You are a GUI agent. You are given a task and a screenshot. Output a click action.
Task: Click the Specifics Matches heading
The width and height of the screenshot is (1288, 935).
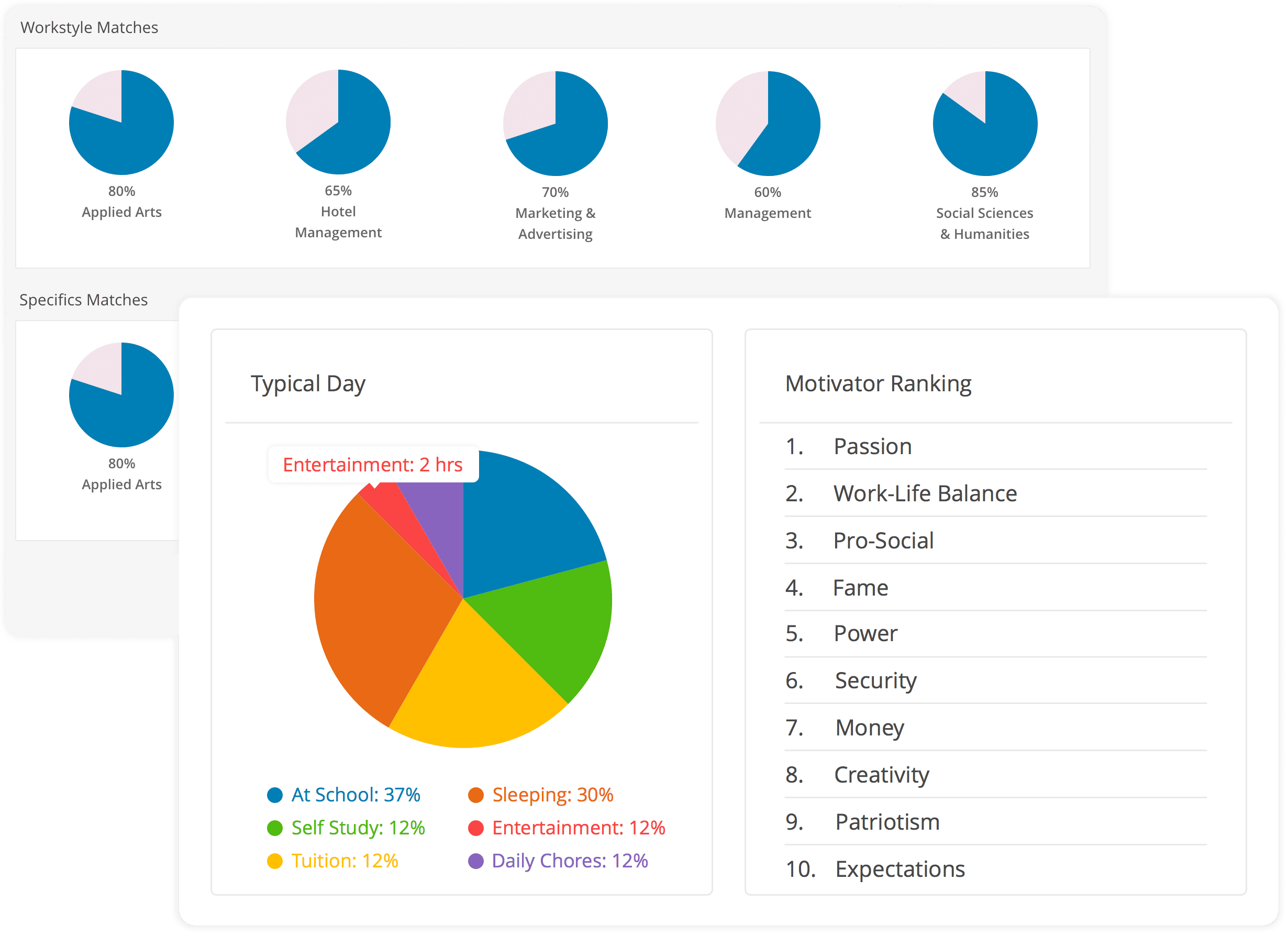pyautogui.click(x=83, y=300)
